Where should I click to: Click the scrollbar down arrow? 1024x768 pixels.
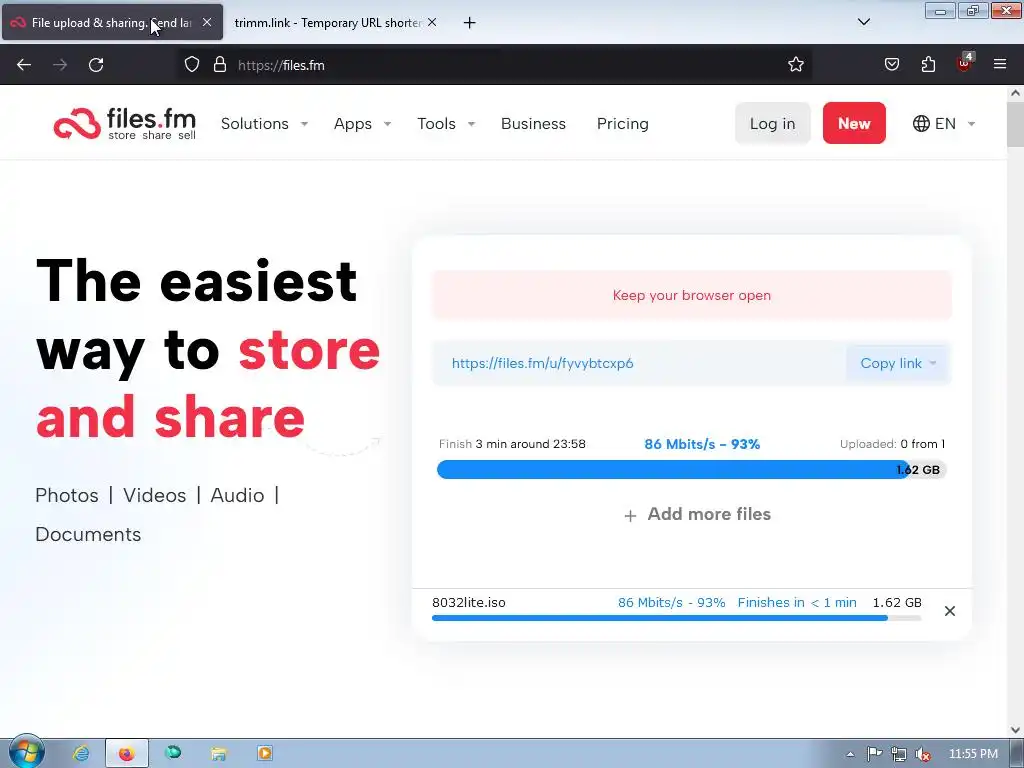(x=1015, y=729)
